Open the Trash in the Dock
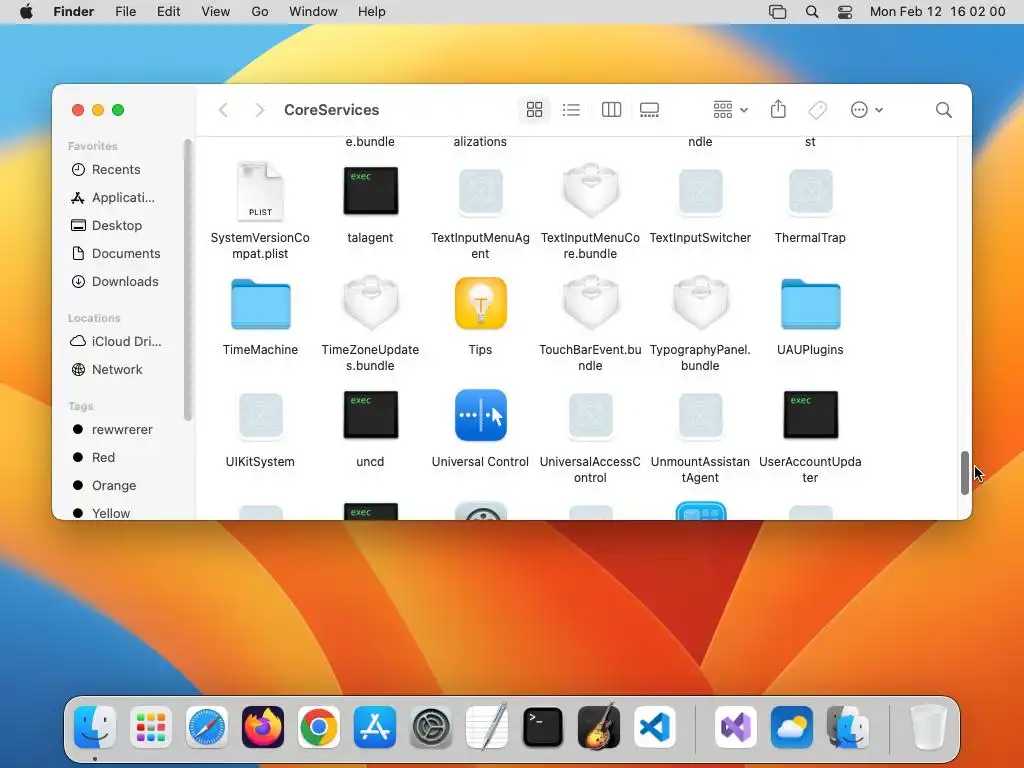The width and height of the screenshot is (1024, 768). 928,727
